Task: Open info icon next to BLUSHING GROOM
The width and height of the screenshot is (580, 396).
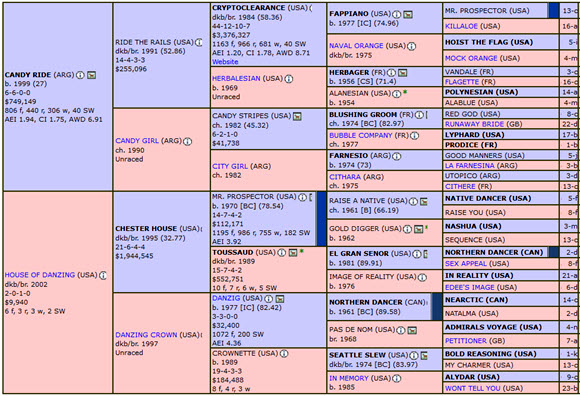Action: (x=419, y=115)
